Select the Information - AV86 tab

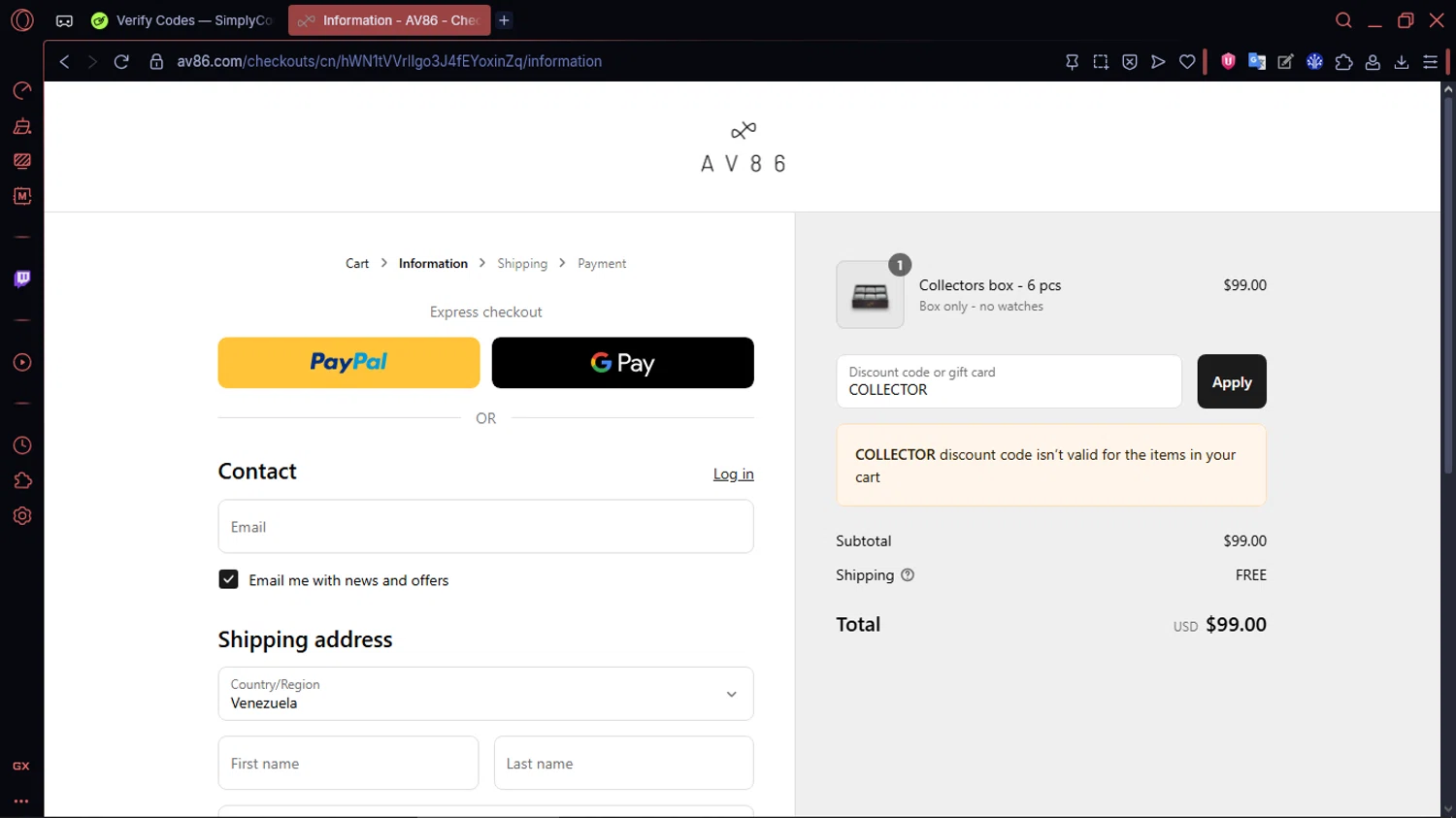[x=389, y=20]
